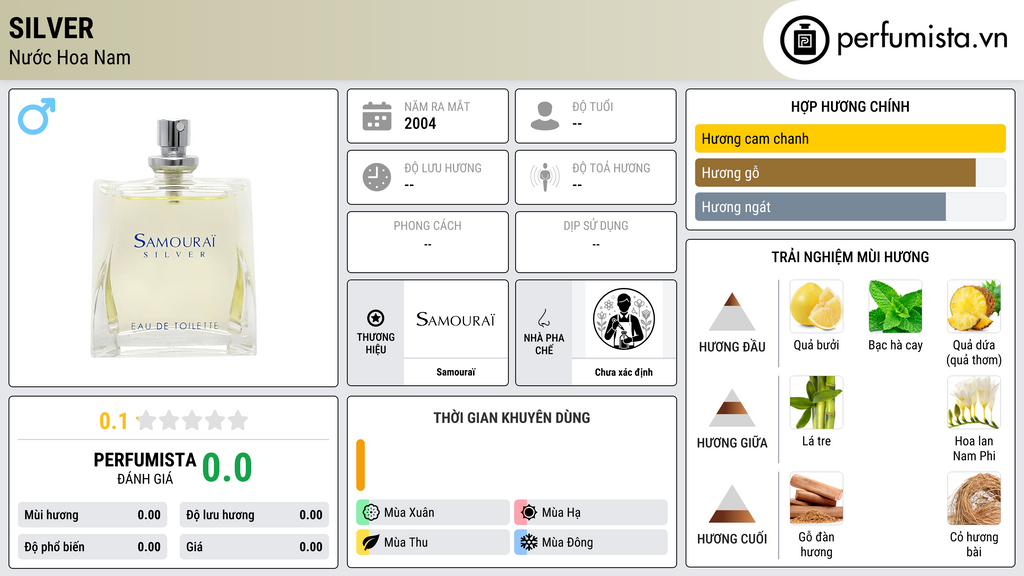
Task: Click the star badge Thương Hiệu icon
Action: click(376, 318)
